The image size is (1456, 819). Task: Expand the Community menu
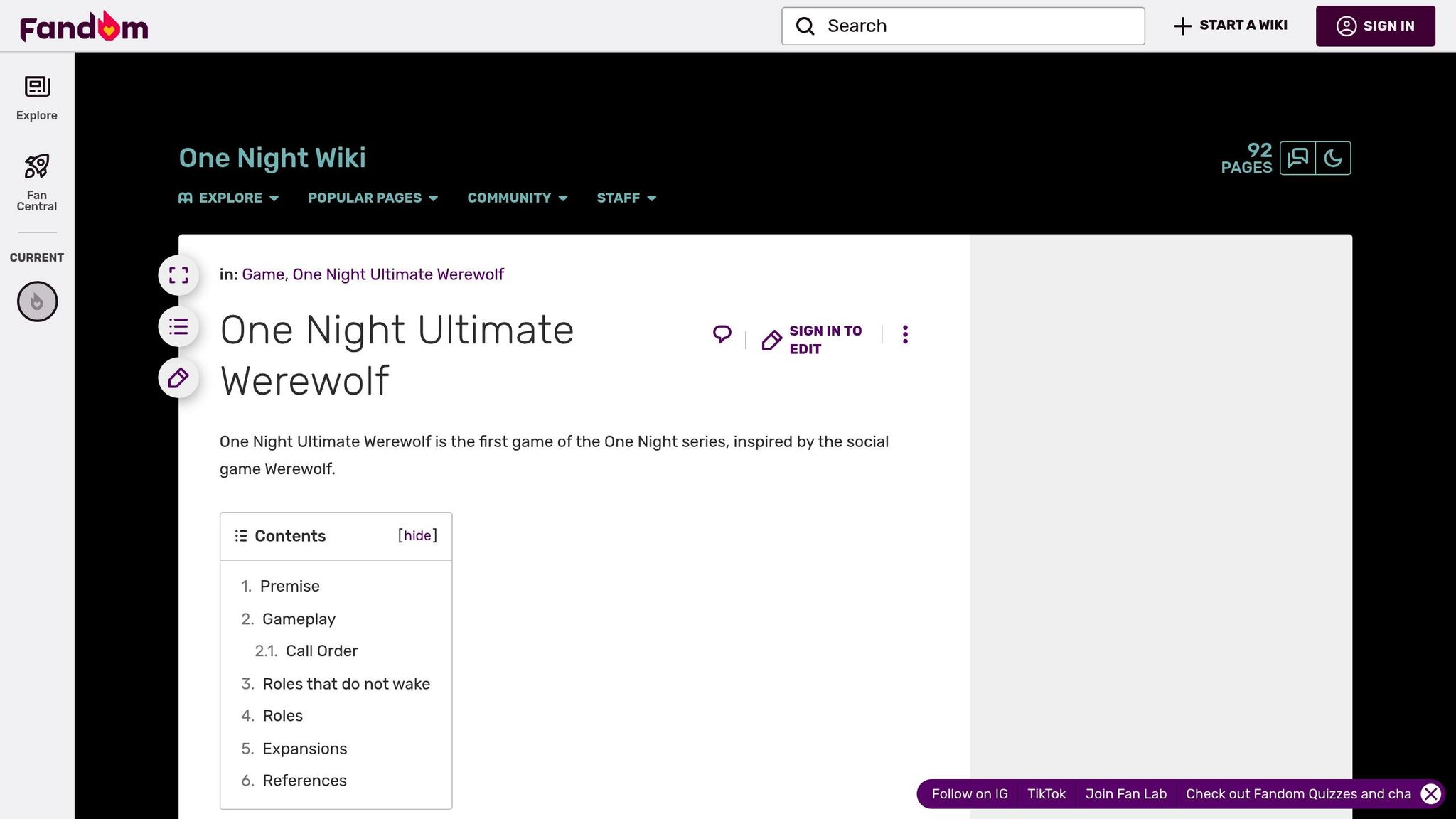(x=518, y=198)
